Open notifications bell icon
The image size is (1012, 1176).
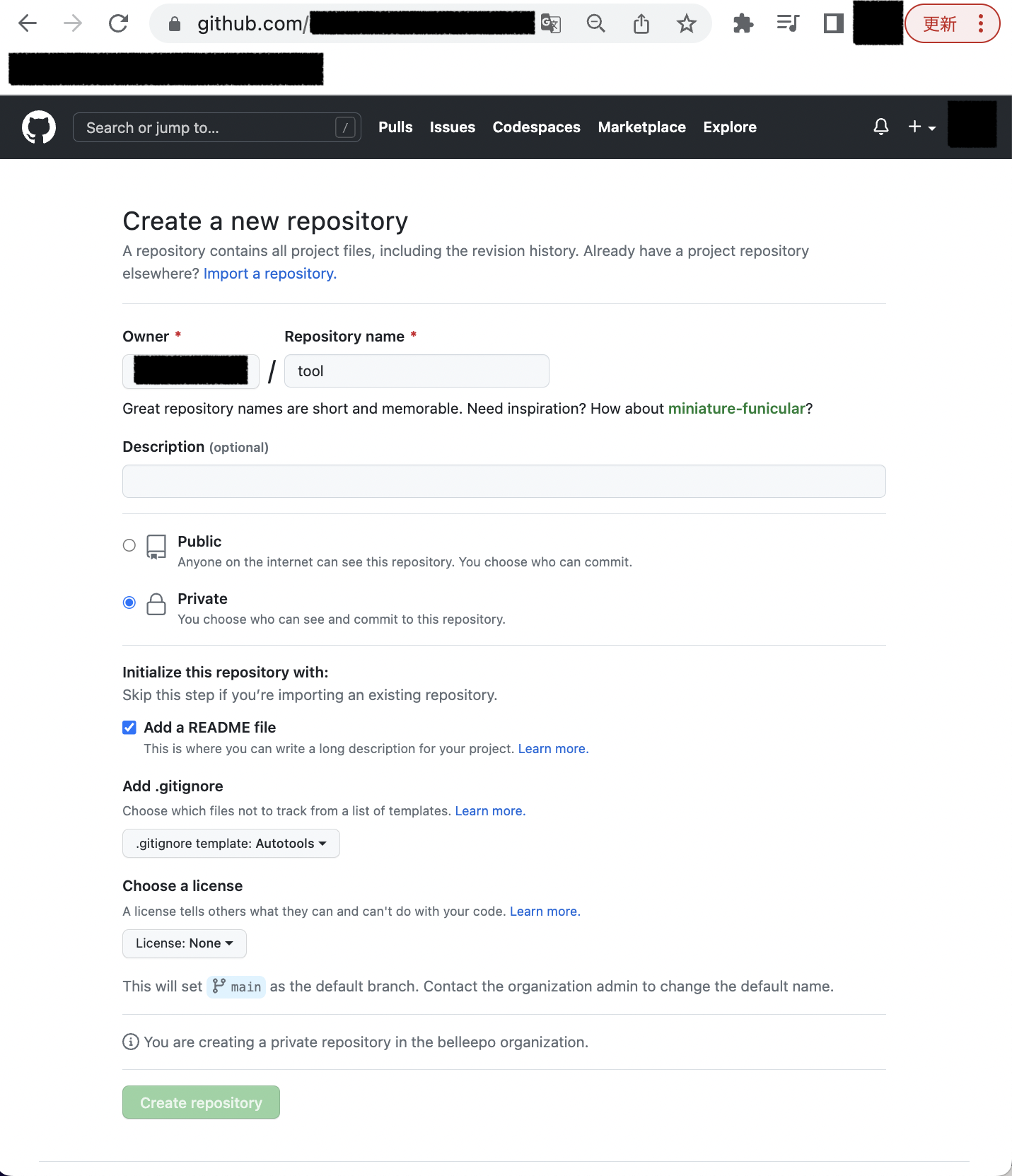tap(881, 127)
